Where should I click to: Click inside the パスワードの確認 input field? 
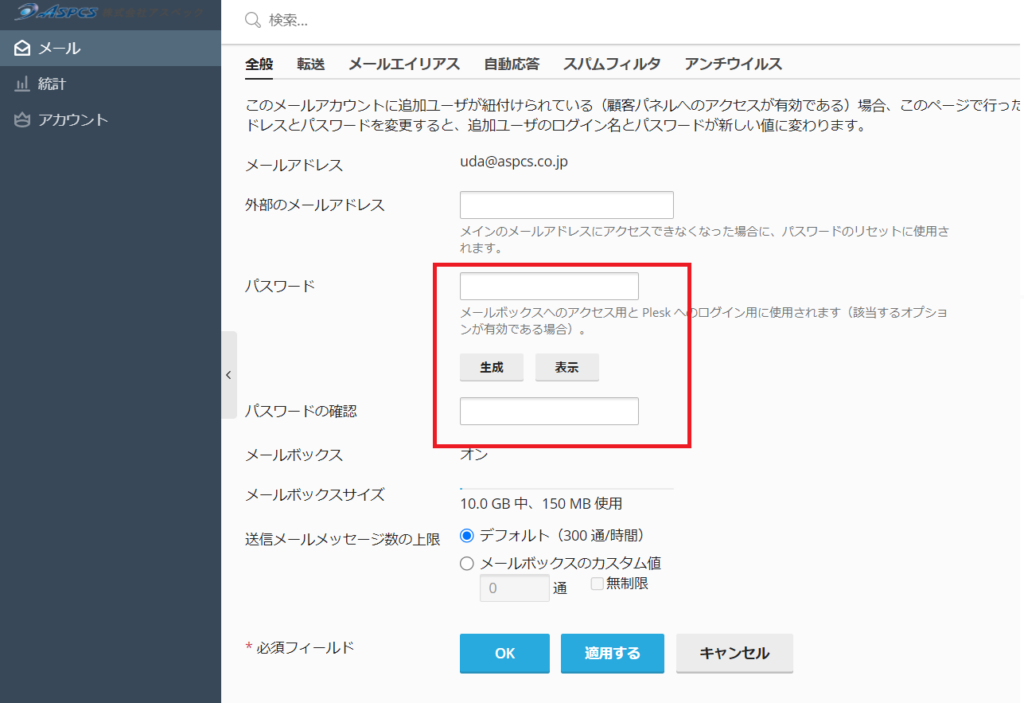pyautogui.click(x=549, y=411)
